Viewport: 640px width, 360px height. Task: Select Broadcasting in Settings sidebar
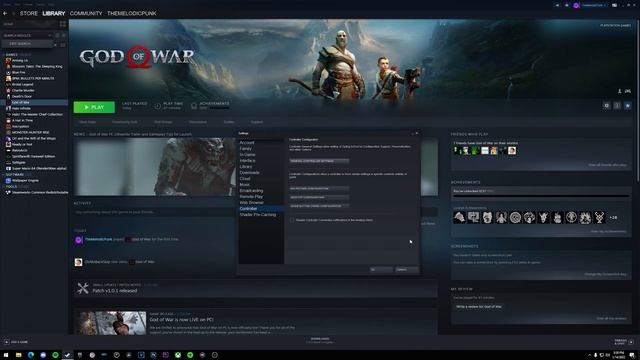click(x=251, y=191)
